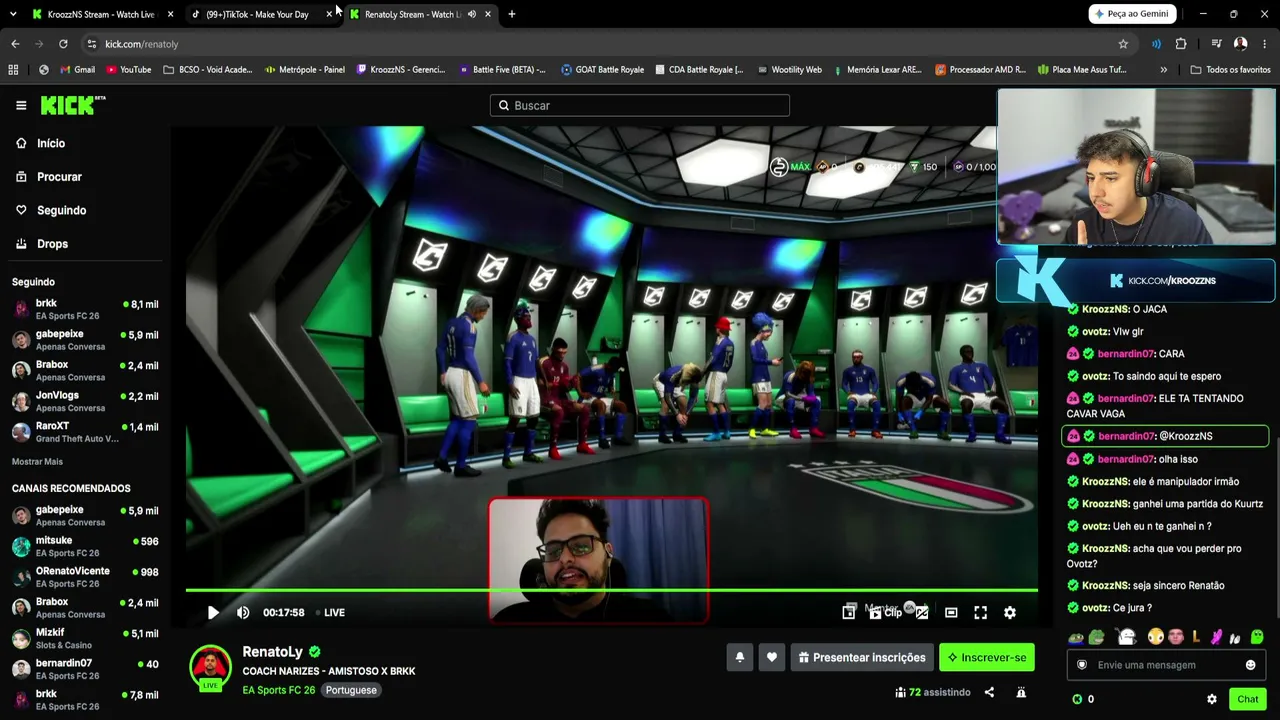Send message with the green Chat button
The height and width of the screenshot is (720, 1280).
click(1247, 699)
